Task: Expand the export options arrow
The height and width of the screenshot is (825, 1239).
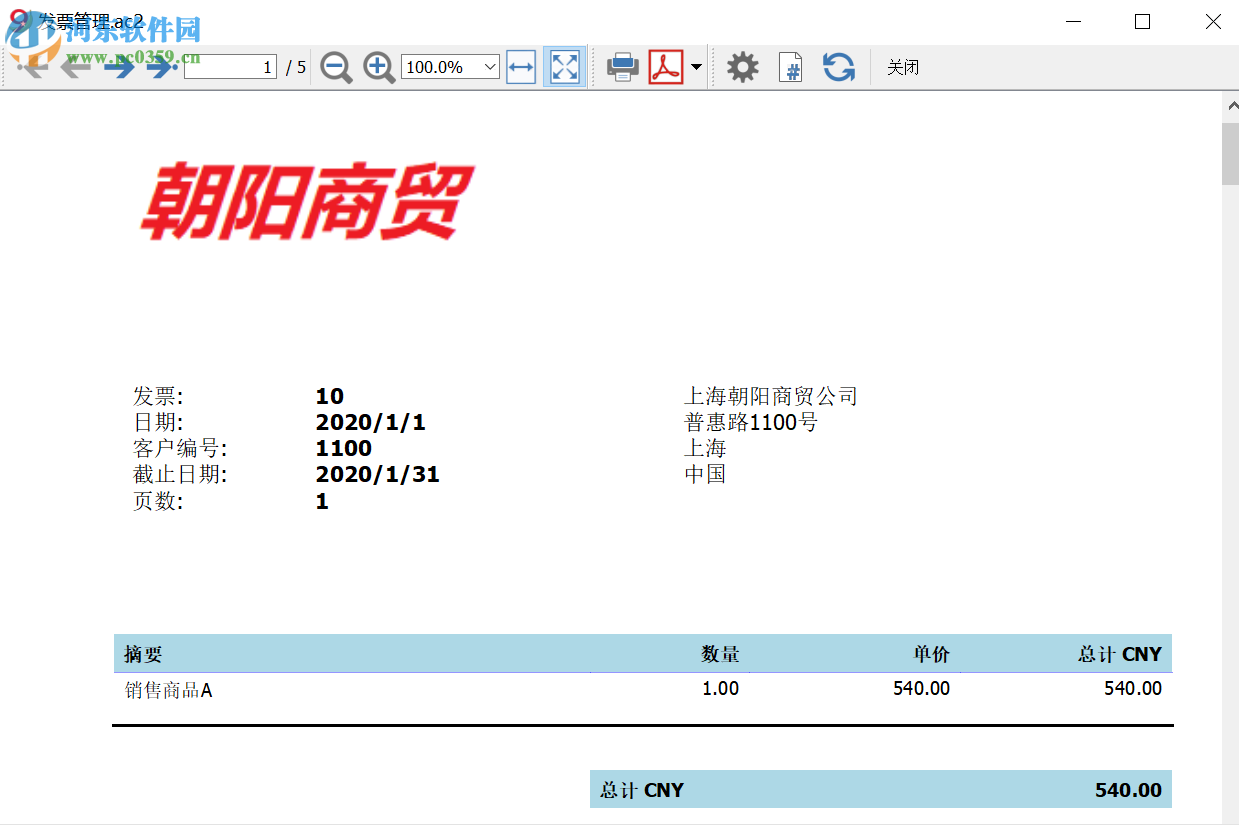Action: click(696, 67)
